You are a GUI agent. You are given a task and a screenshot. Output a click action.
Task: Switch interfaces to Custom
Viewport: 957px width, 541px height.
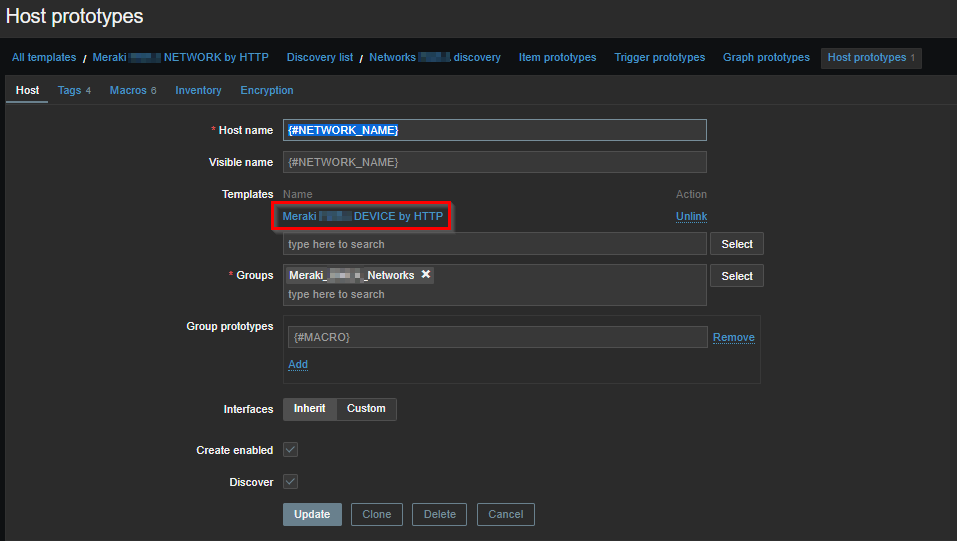(366, 409)
